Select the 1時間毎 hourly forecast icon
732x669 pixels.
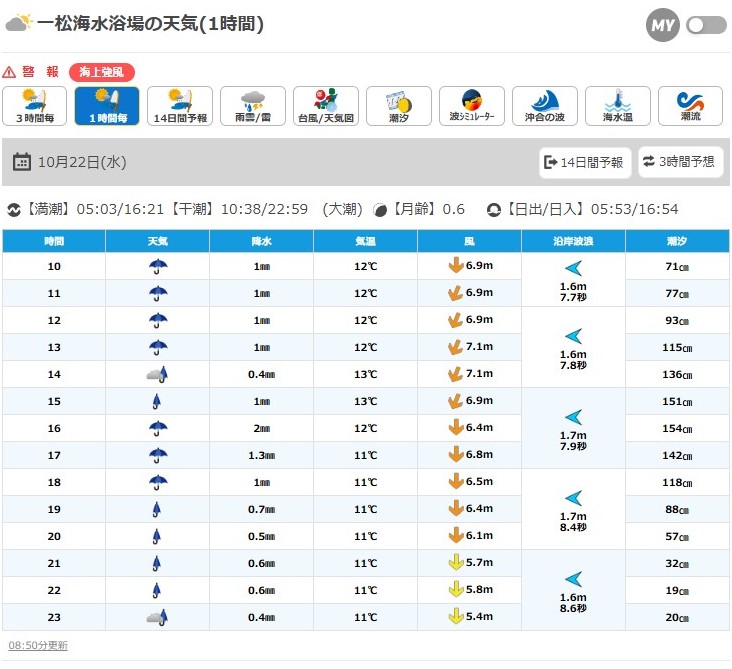tap(107, 105)
